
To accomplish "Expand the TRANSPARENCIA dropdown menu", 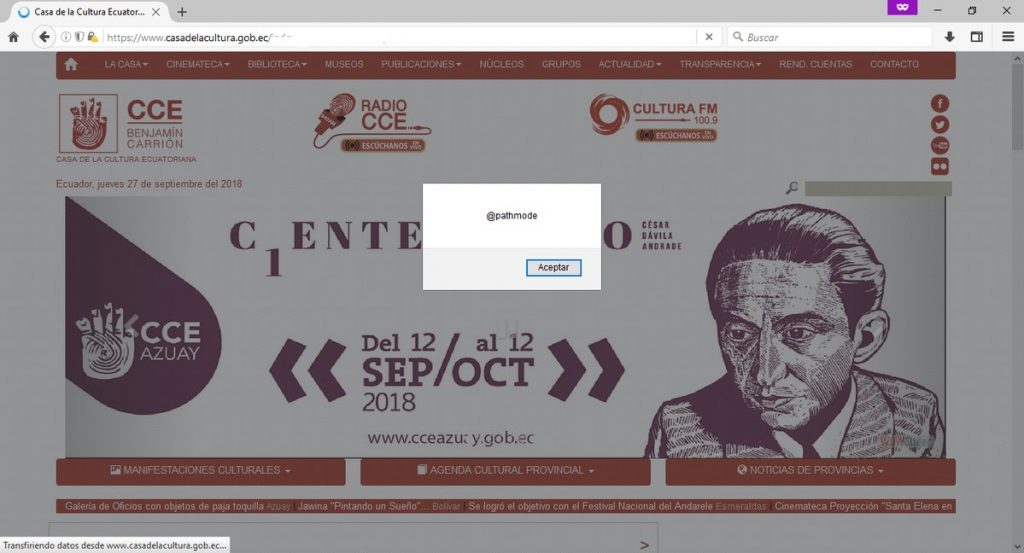I will [x=720, y=64].
